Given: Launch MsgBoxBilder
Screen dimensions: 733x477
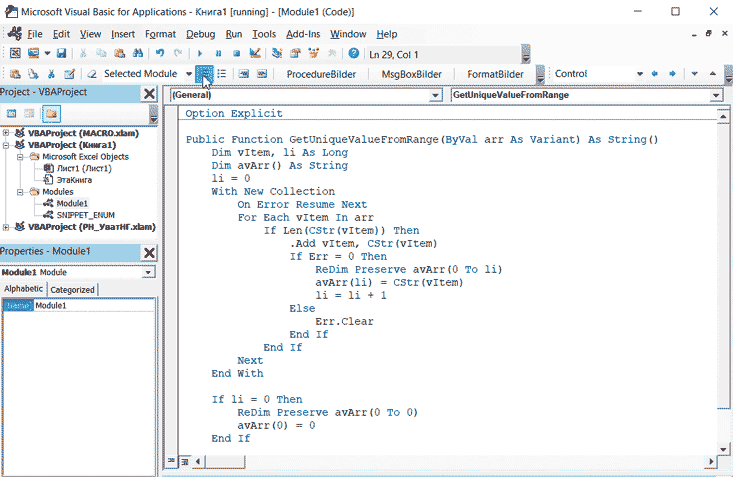Looking at the screenshot, I should point(411,74).
